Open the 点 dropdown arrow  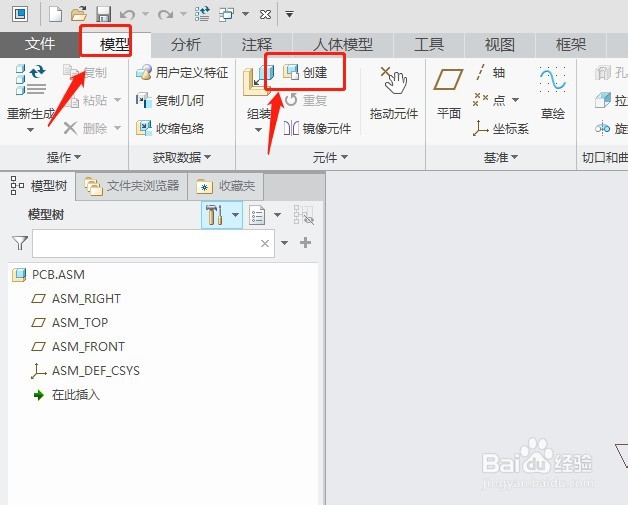coord(516,99)
